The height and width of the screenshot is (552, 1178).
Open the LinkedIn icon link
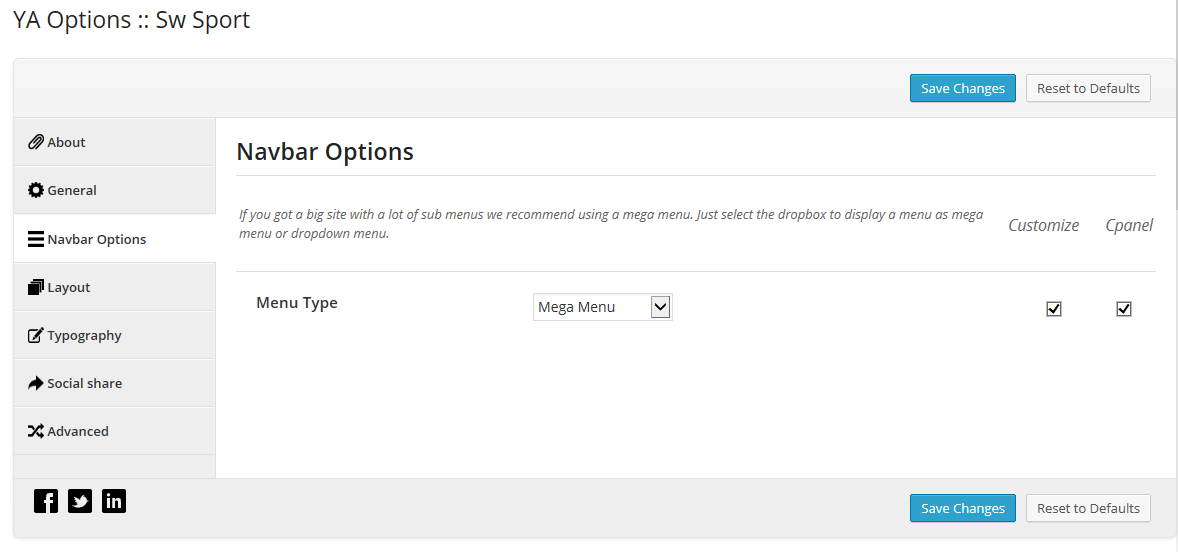pyautogui.click(x=113, y=501)
